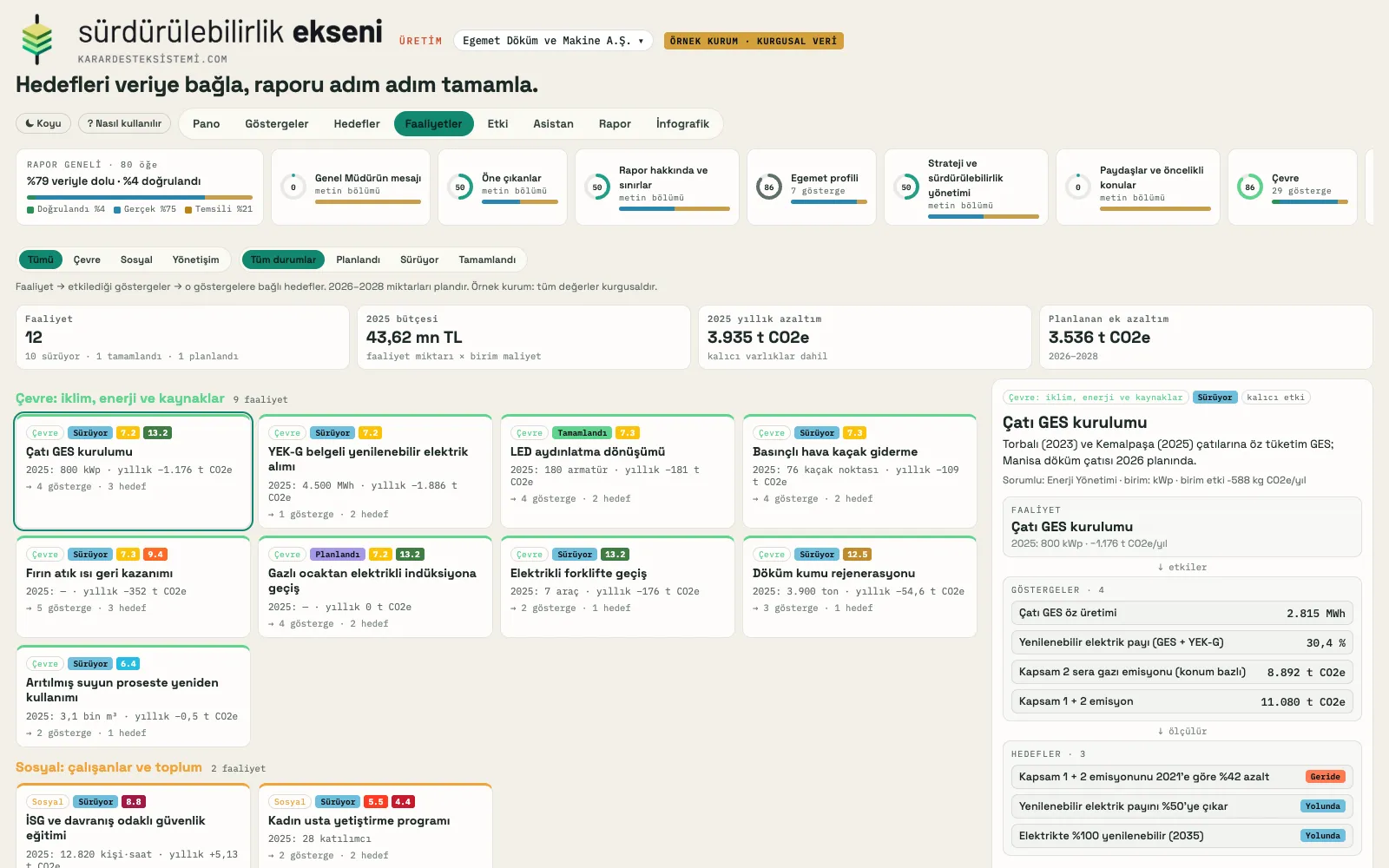Select the Sürüyor status filter
1389x868 pixels.
coord(419,260)
